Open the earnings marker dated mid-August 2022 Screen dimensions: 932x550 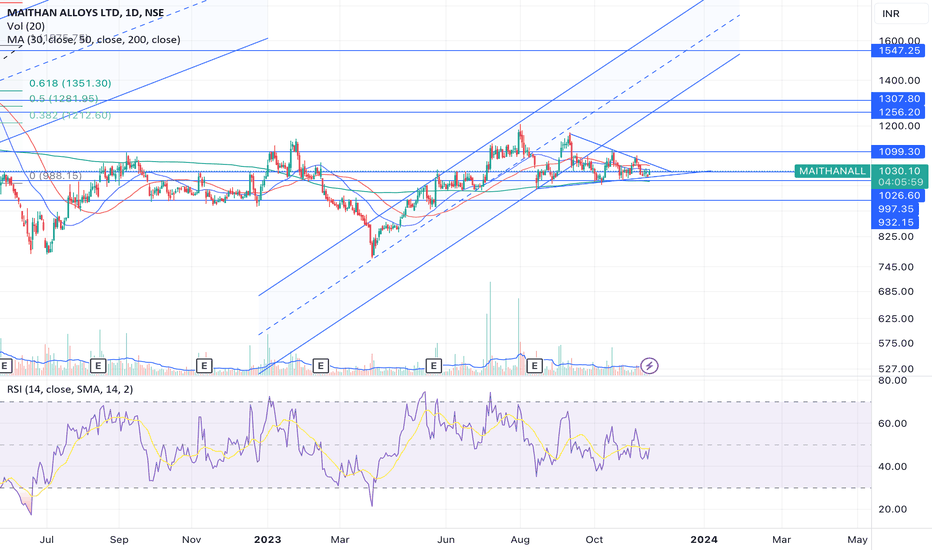tap(97, 365)
